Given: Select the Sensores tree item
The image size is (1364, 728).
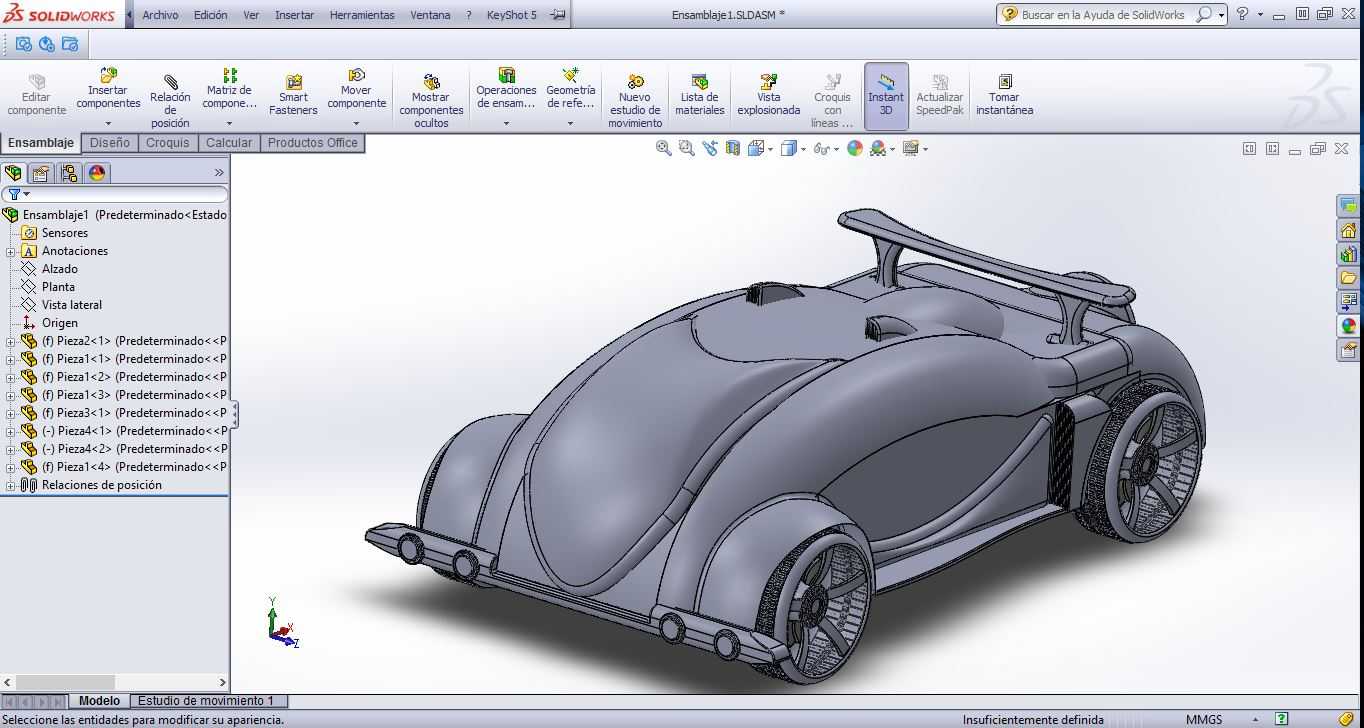Looking at the screenshot, I should (55, 233).
